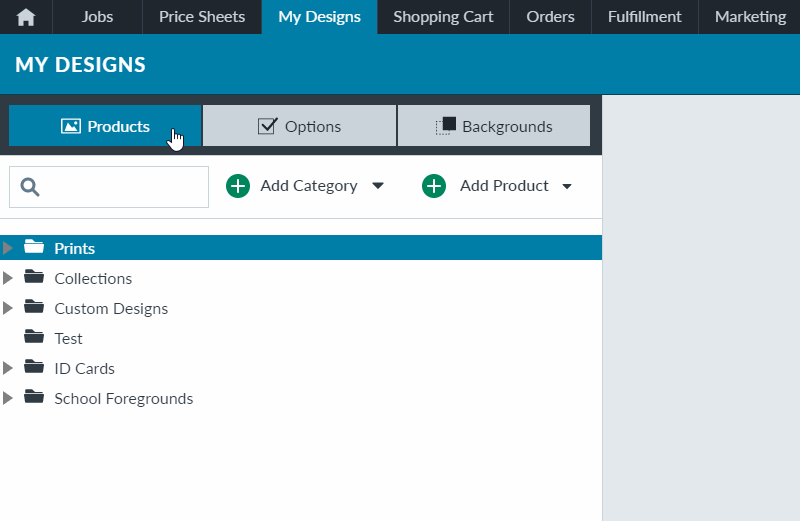Open the Price Sheets menu
The height and width of the screenshot is (521, 800).
coord(202,17)
